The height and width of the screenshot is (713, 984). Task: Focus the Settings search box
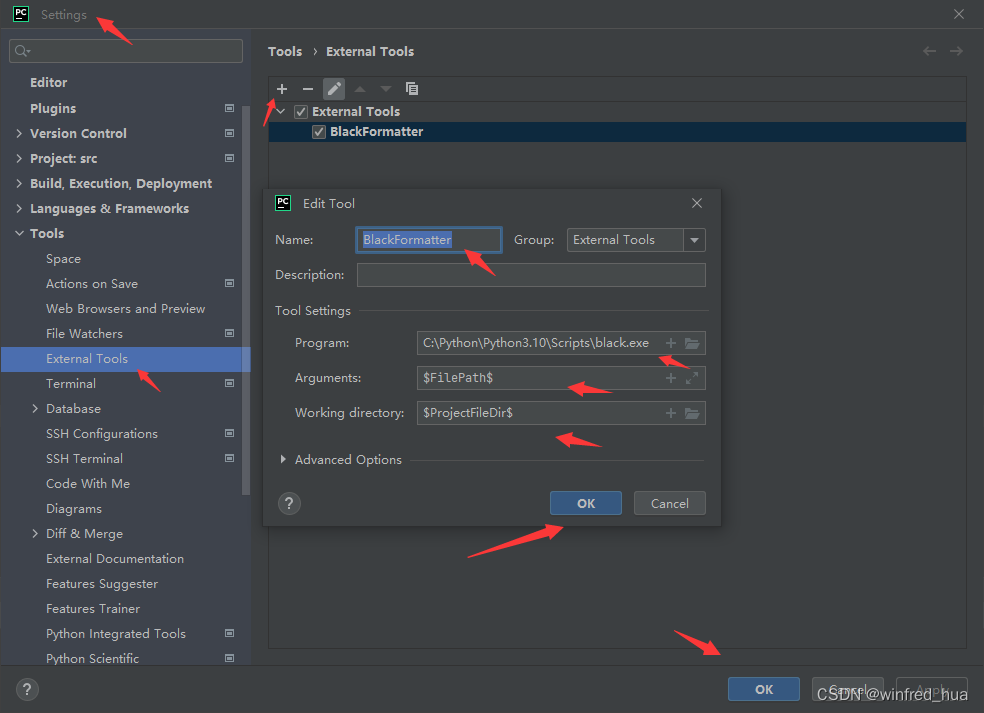(126, 51)
